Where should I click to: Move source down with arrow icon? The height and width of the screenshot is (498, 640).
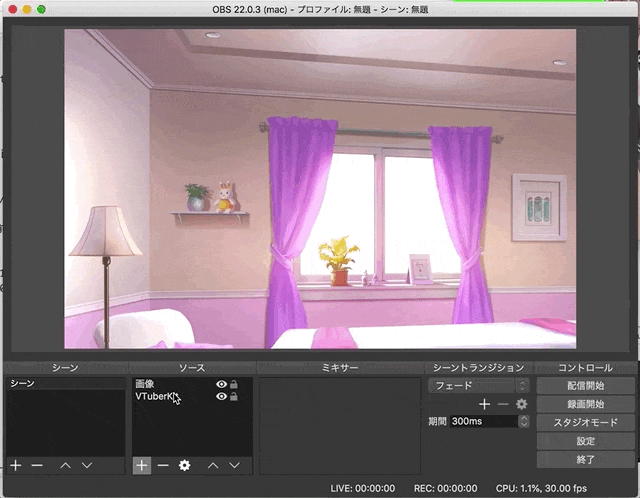234,465
